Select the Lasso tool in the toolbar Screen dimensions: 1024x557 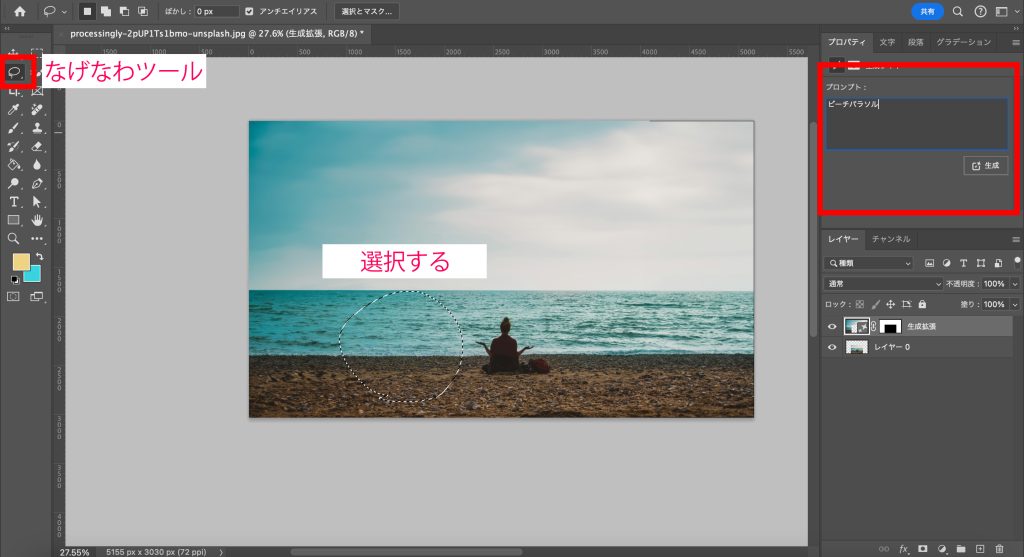point(15,72)
